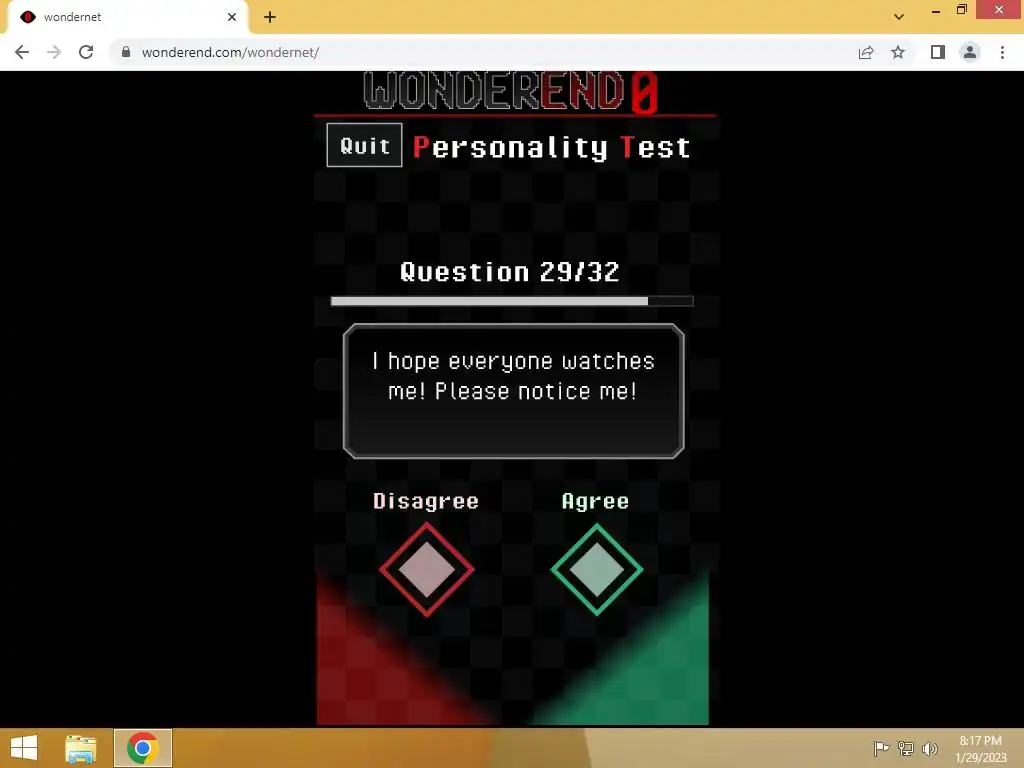
Task: Select the green Agree diamond
Action: pyautogui.click(x=597, y=569)
